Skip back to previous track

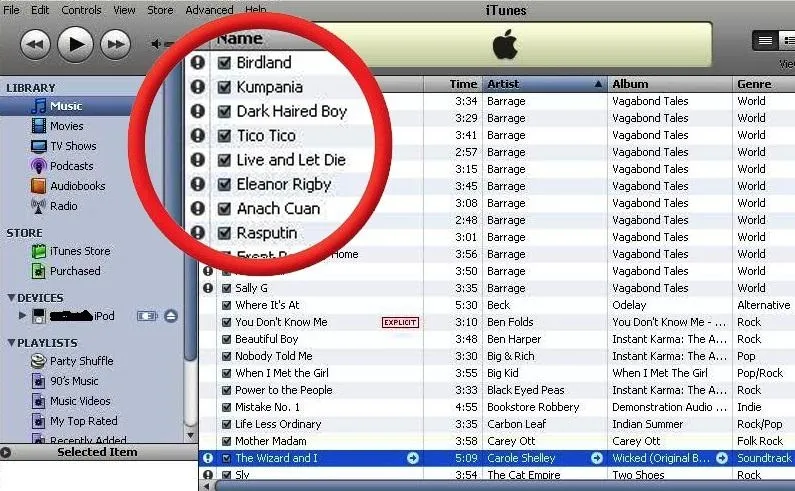[35, 45]
